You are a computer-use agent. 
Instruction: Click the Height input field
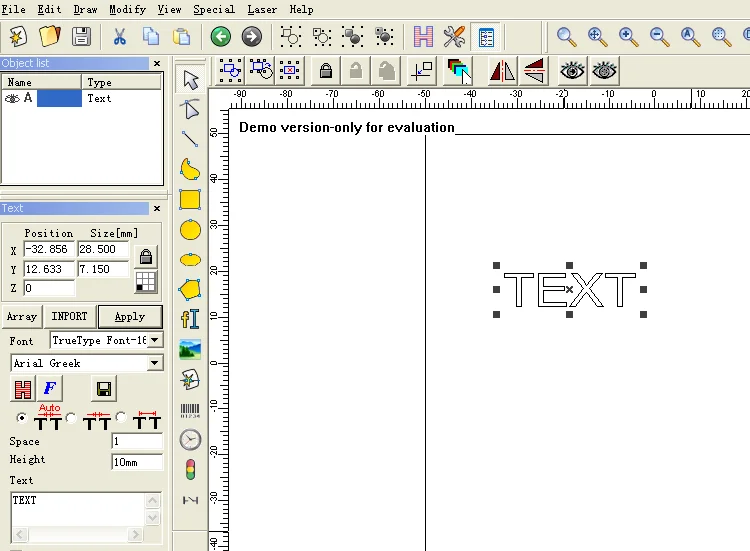(x=137, y=461)
